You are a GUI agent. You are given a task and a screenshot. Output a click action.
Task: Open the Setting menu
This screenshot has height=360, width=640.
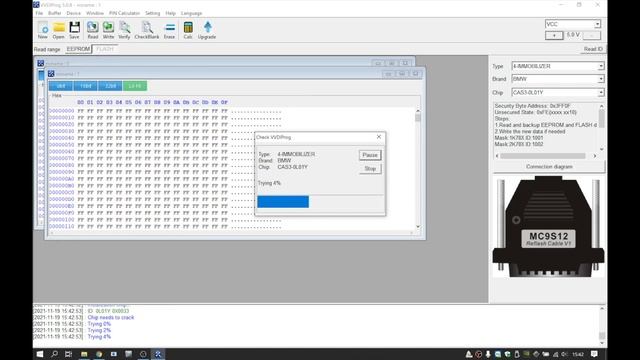tap(153, 13)
